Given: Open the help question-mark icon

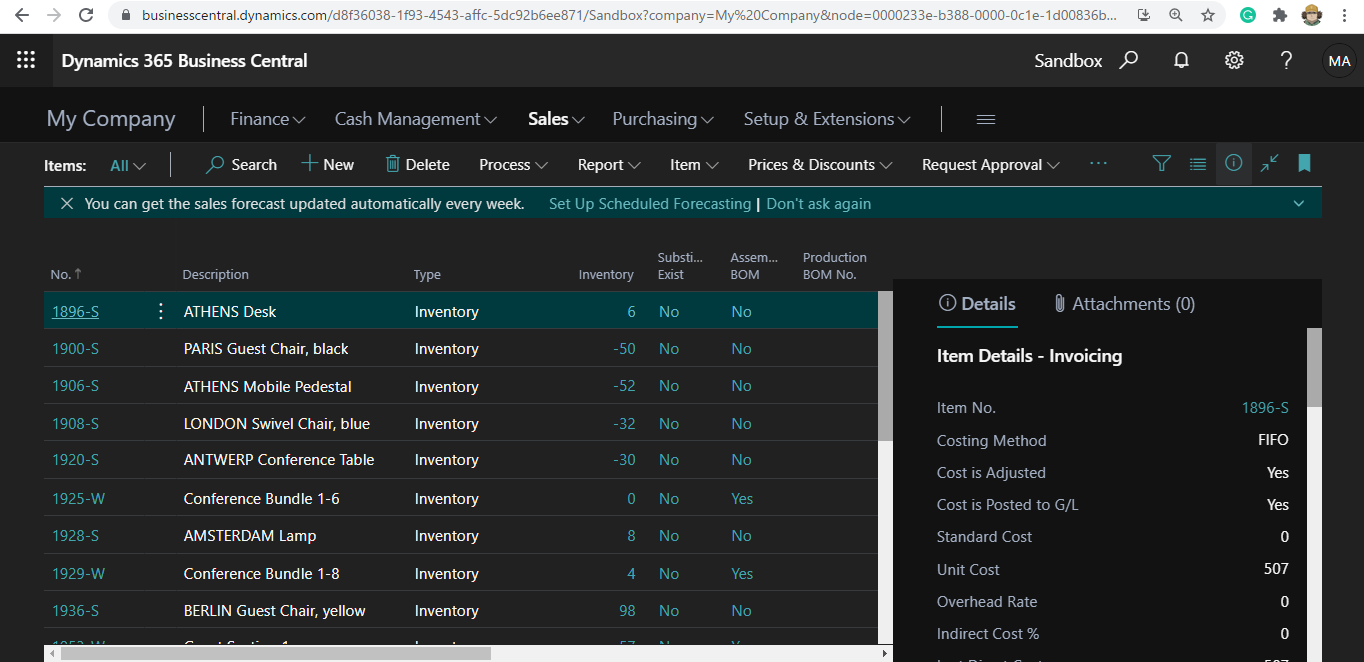Looking at the screenshot, I should click(1287, 60).
